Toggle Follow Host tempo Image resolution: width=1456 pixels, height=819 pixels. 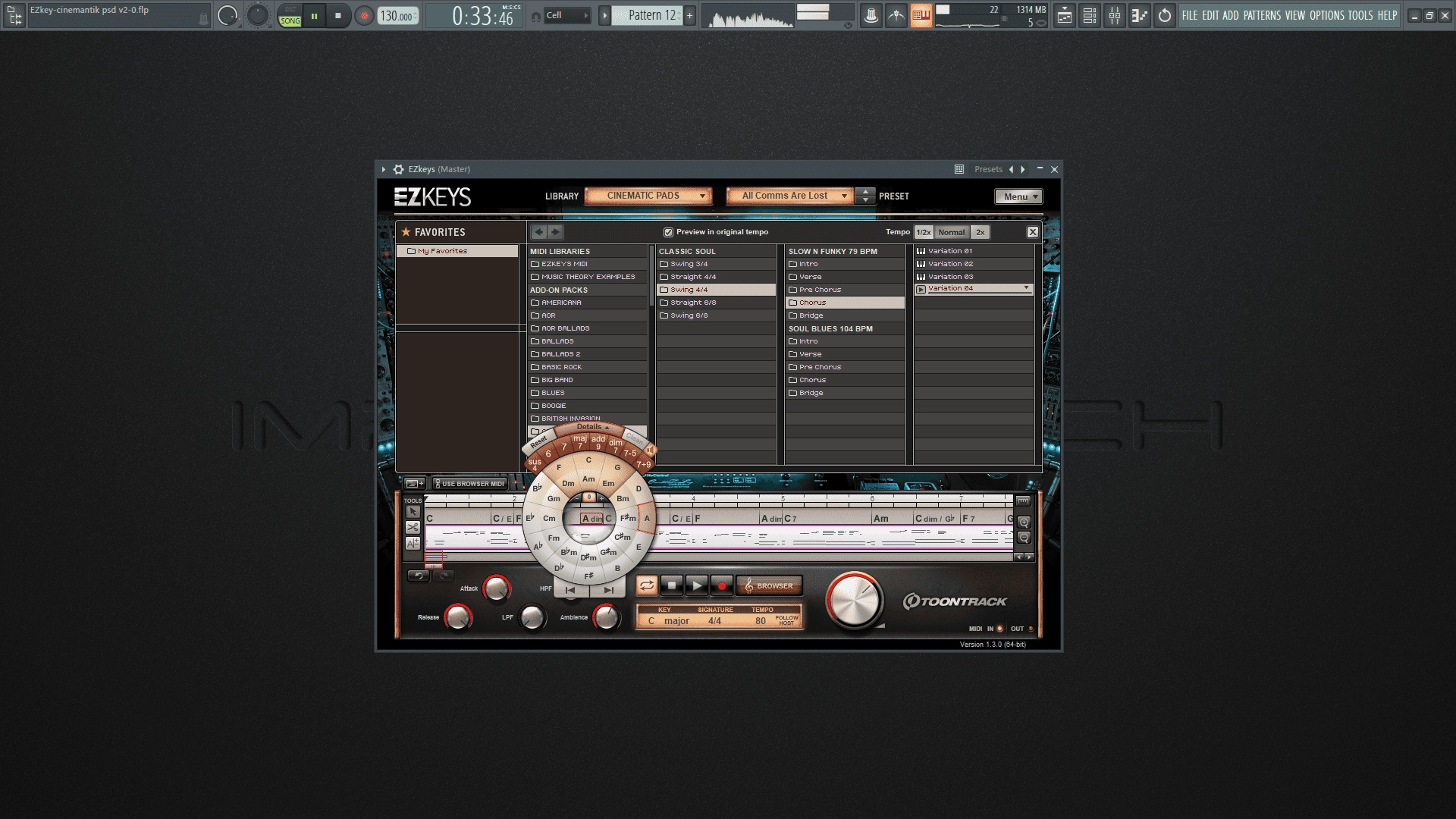pos(786,620)
